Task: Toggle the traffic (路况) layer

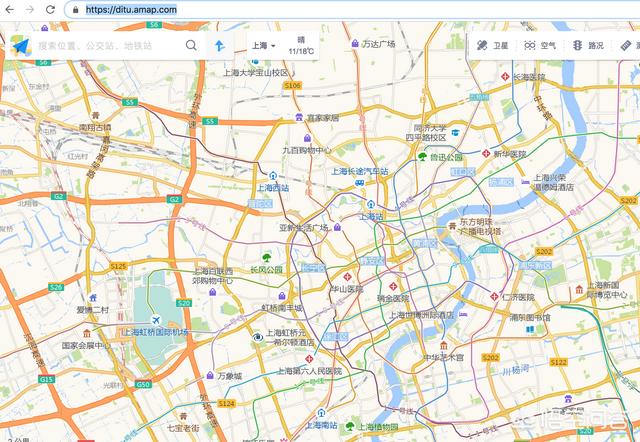Action: click(x=588, y=46)
